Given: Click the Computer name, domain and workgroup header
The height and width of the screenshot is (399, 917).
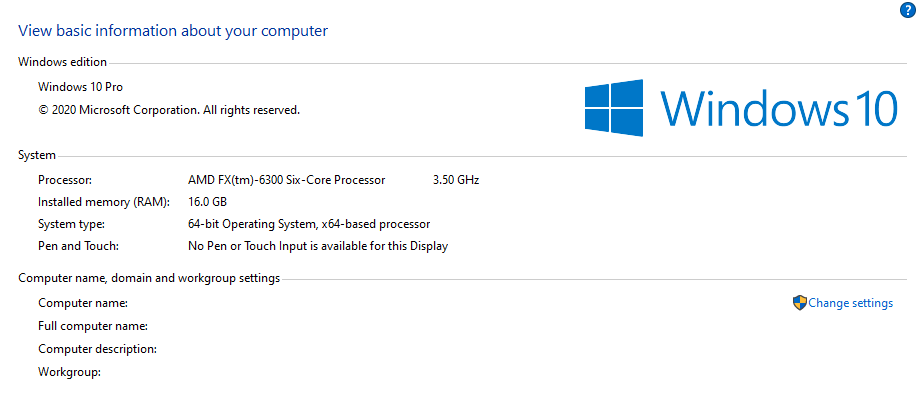Looking at the screenshot, I should click(x=149, y=278).
